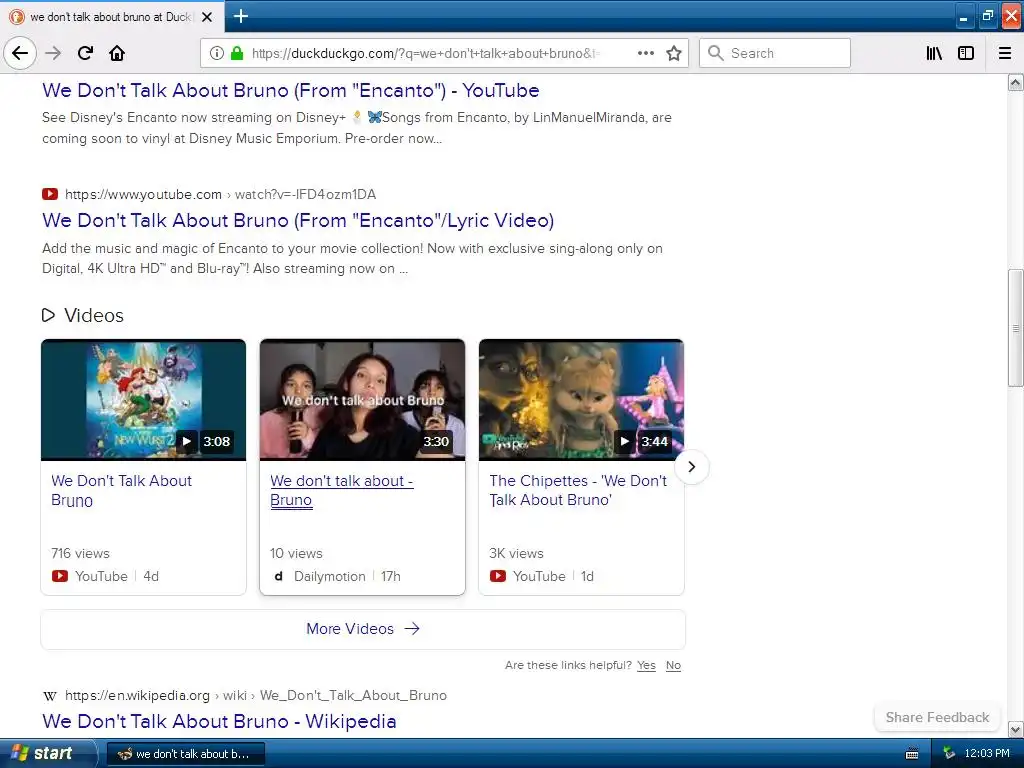The height and width of the screenshot is (768, 1024).
Task: Play the Dailymotion 3:30 video thumbnail
Action: (x=362, y=400)
